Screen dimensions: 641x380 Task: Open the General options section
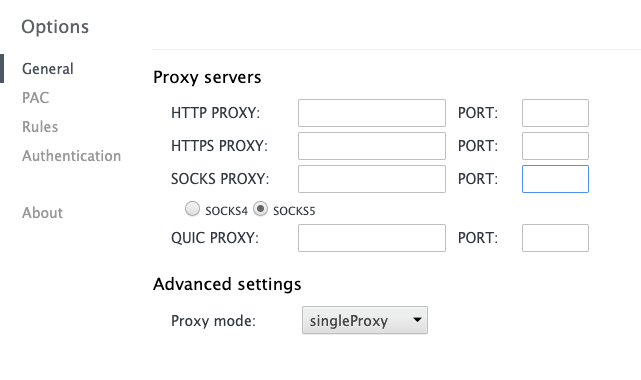pos(48,69)
